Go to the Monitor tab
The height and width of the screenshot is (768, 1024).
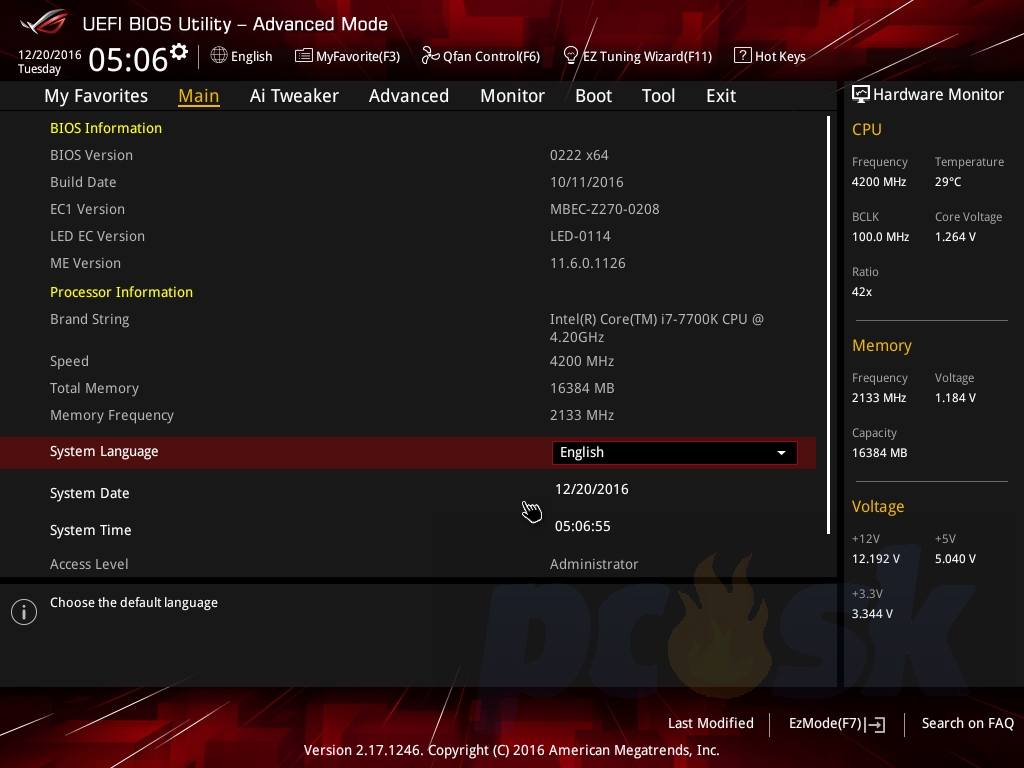pyautogui.click(x=513, y=96)
